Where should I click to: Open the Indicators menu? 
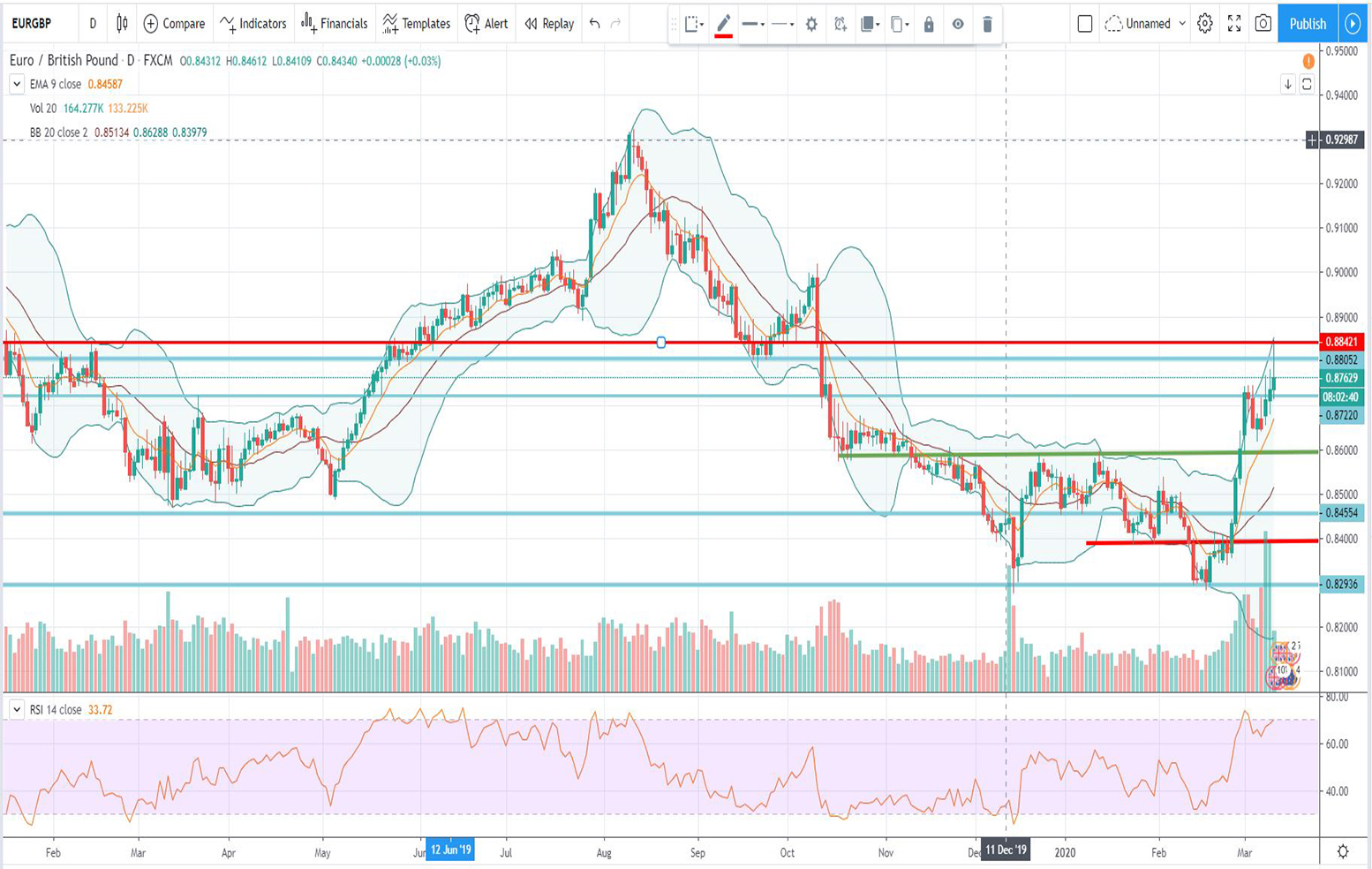pyautogui.click(x=253, y=24)
